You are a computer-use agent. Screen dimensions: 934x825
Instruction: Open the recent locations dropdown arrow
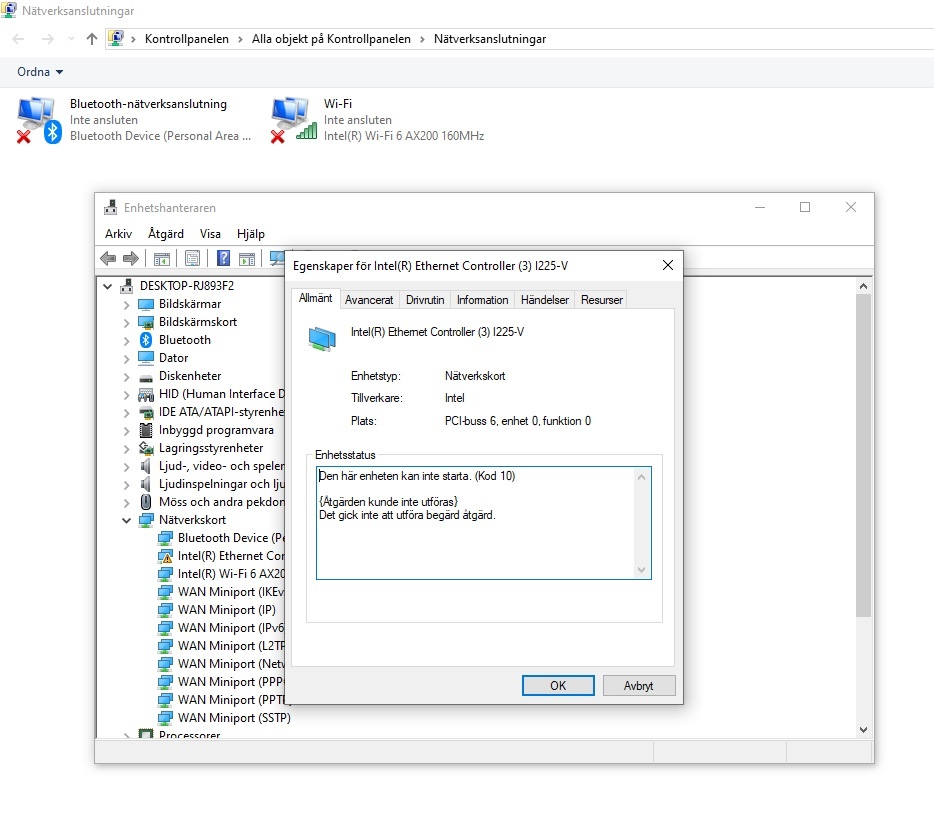(71, 39)
